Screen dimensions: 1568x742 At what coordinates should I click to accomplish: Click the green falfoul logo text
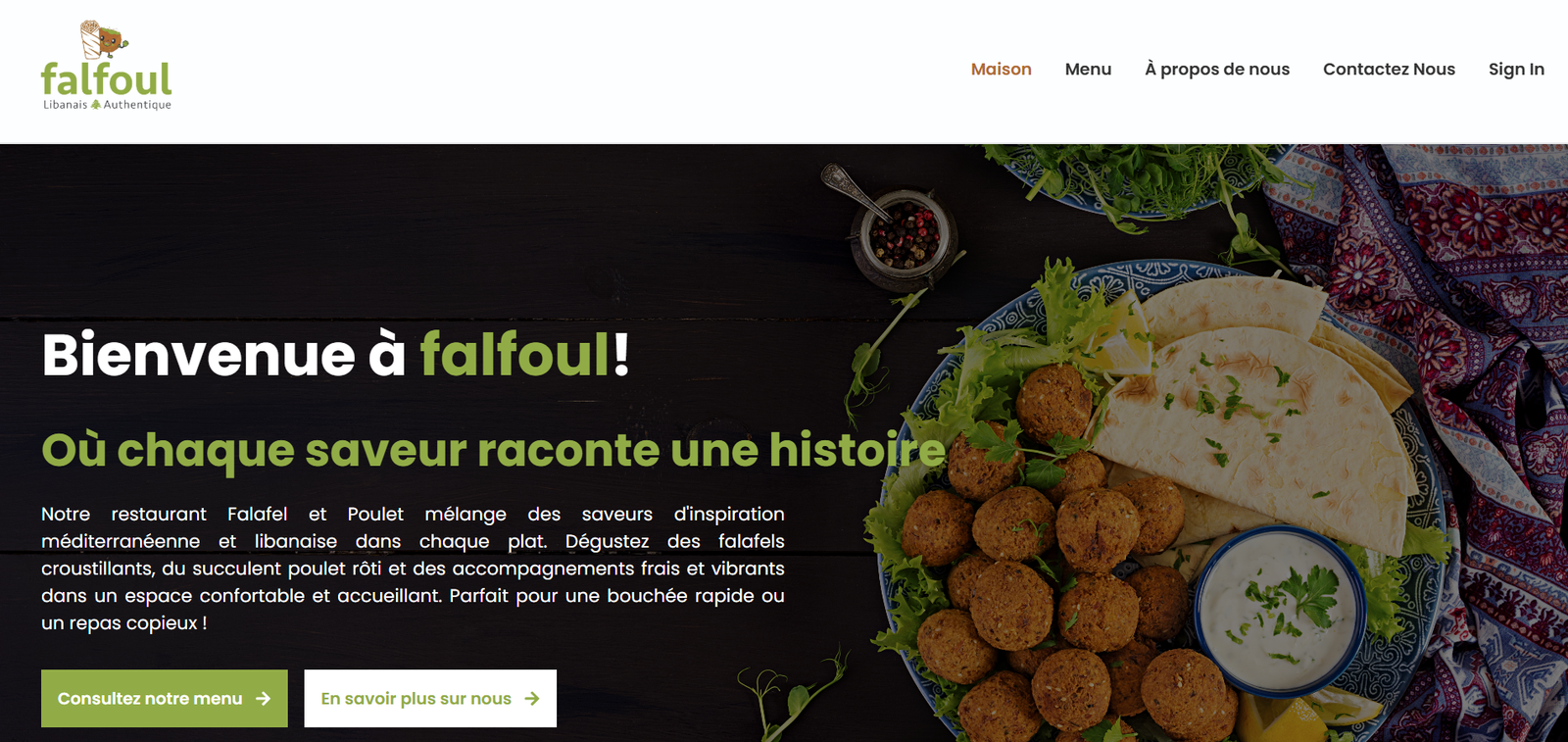click(x=106, y=79)
